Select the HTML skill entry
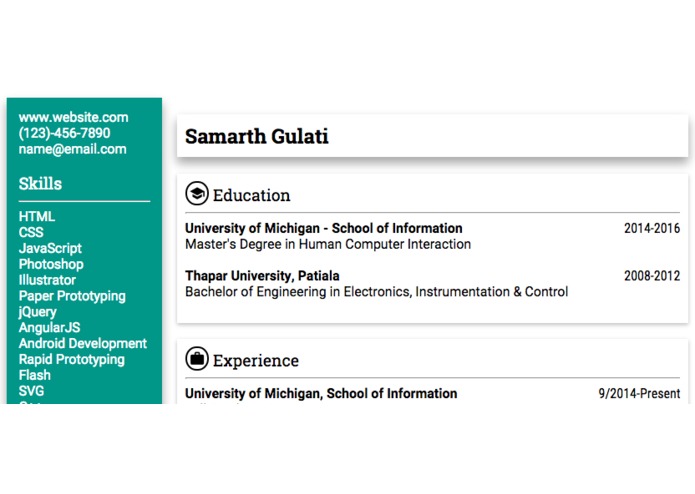This screenshot has width=695, height=494. (x=37, y=217)
